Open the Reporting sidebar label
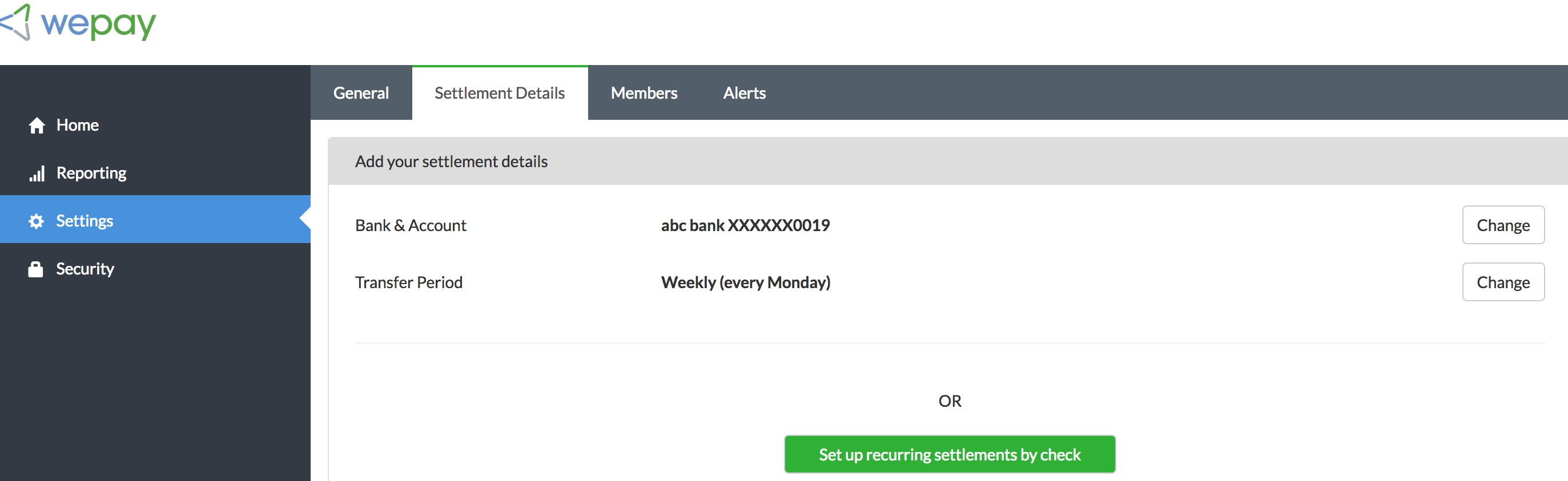1568x481 pixels. (91, 173)
